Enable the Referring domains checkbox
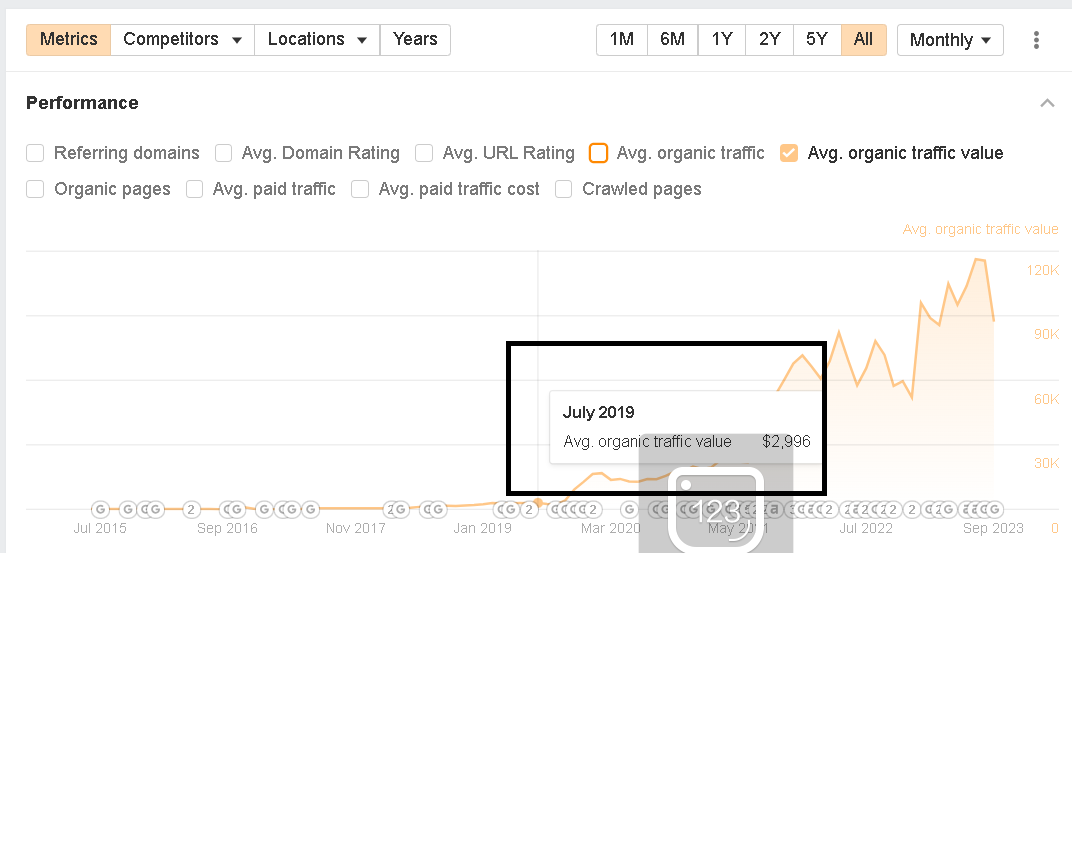1085x851 pixels. [36, 153]
